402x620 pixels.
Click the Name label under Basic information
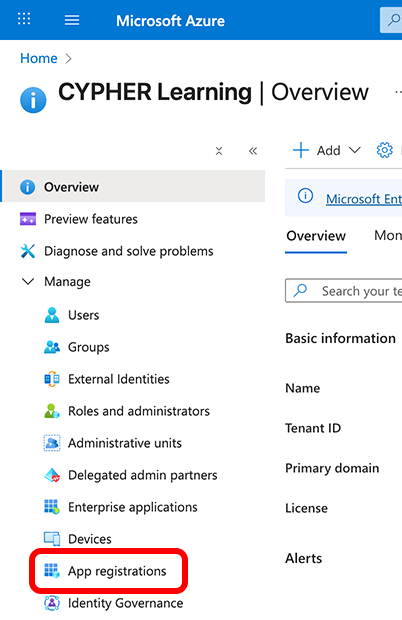[303, 388]
